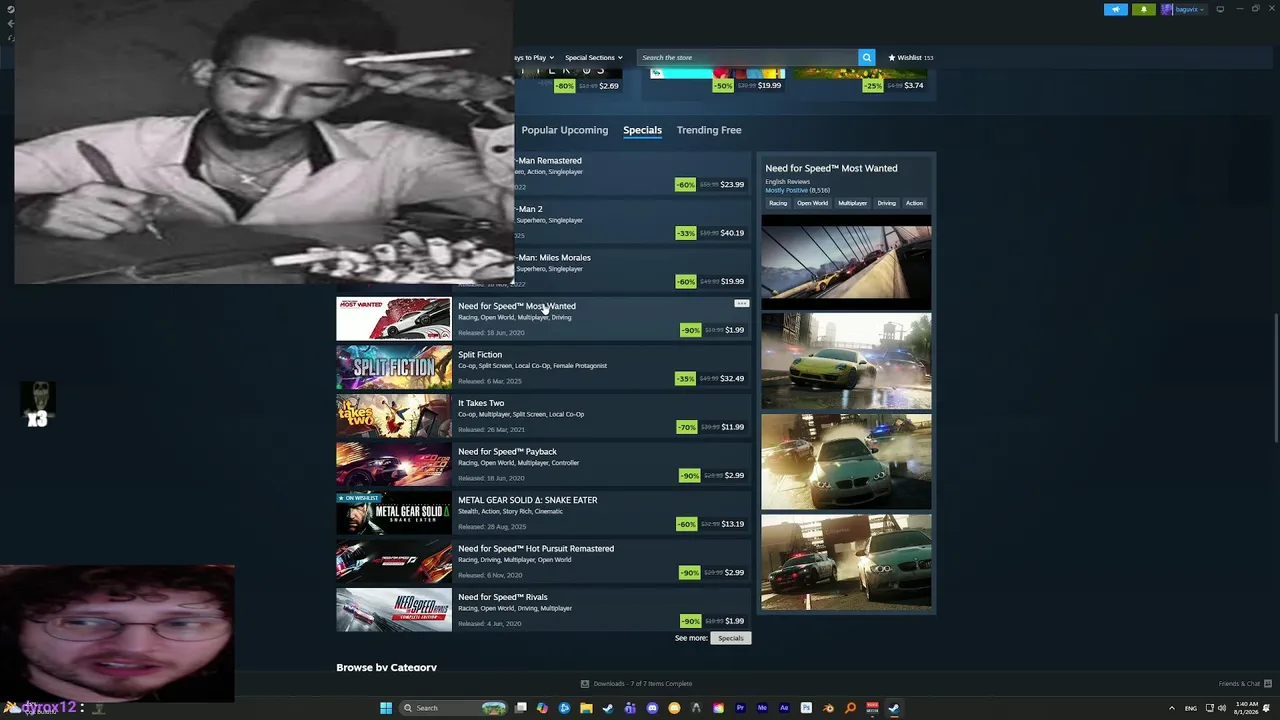
Task: Launch After Effects from the taskbar
Action: click(784, 708)
